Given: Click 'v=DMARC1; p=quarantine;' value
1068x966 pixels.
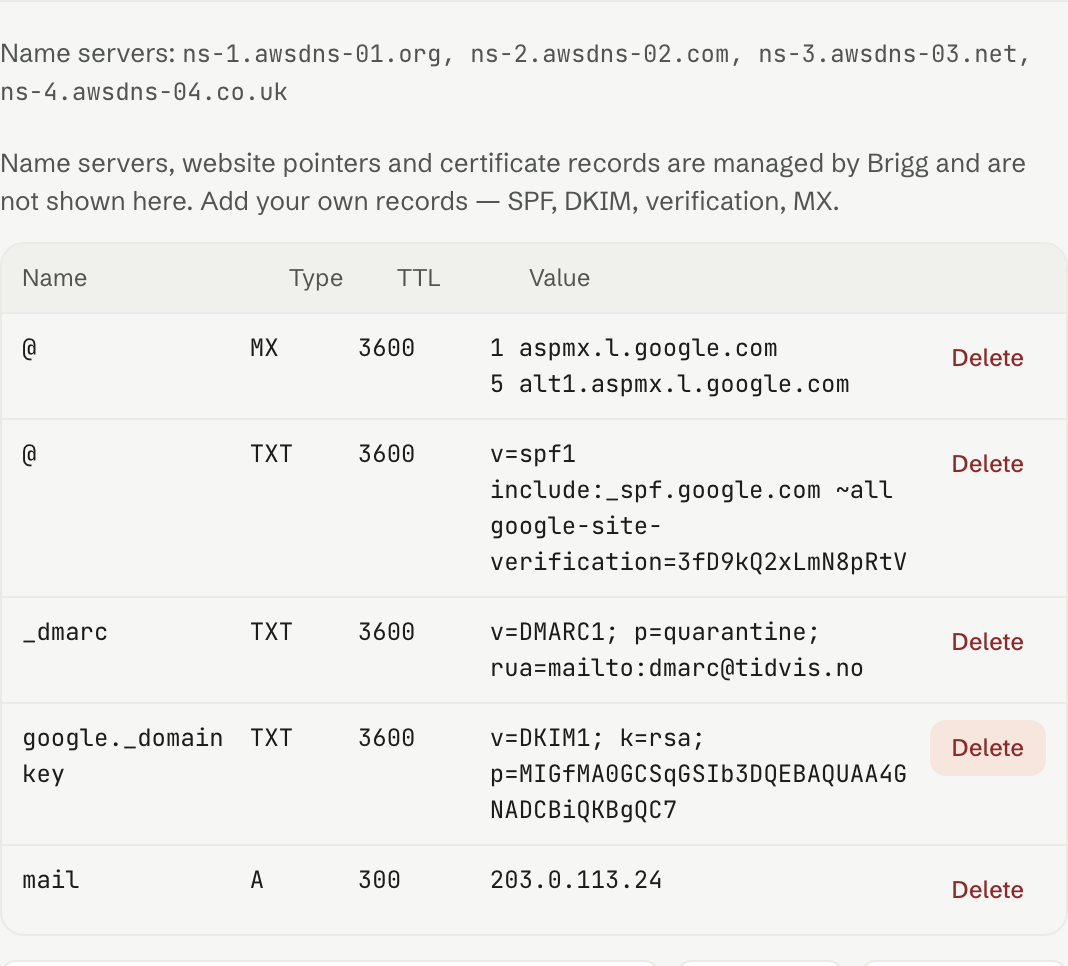Looking at the screenshot, I should (655, 632).
